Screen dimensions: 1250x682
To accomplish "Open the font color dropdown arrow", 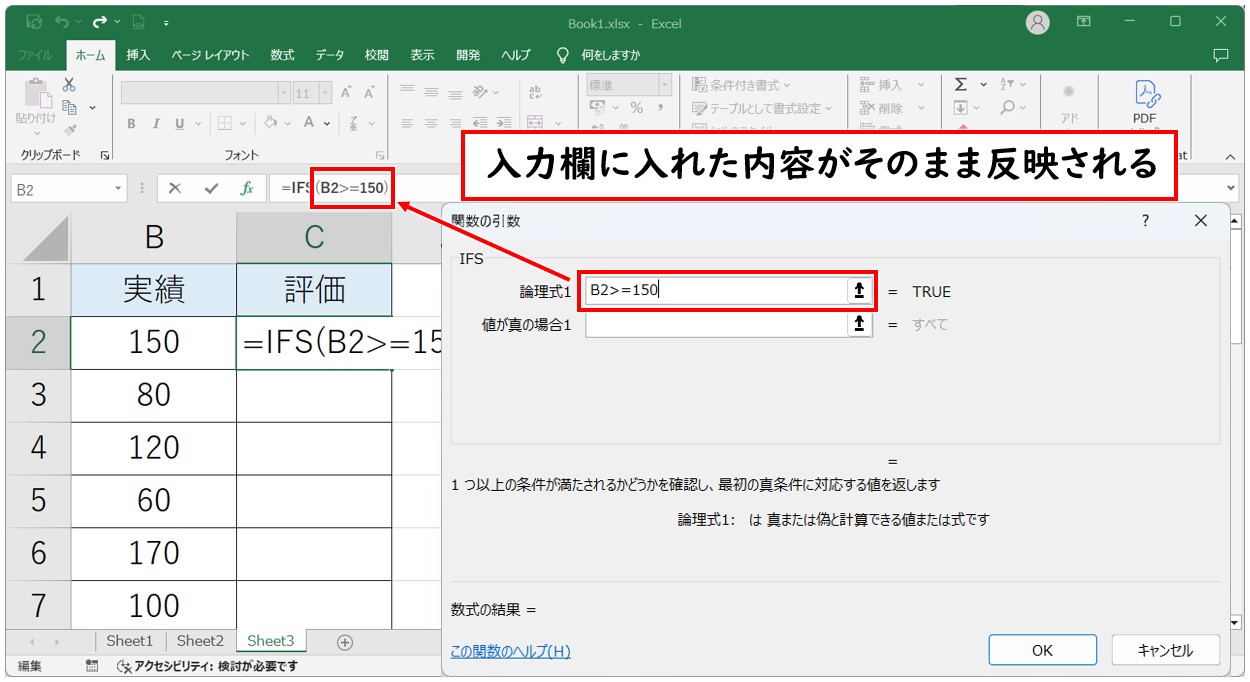I will (327, 124).
